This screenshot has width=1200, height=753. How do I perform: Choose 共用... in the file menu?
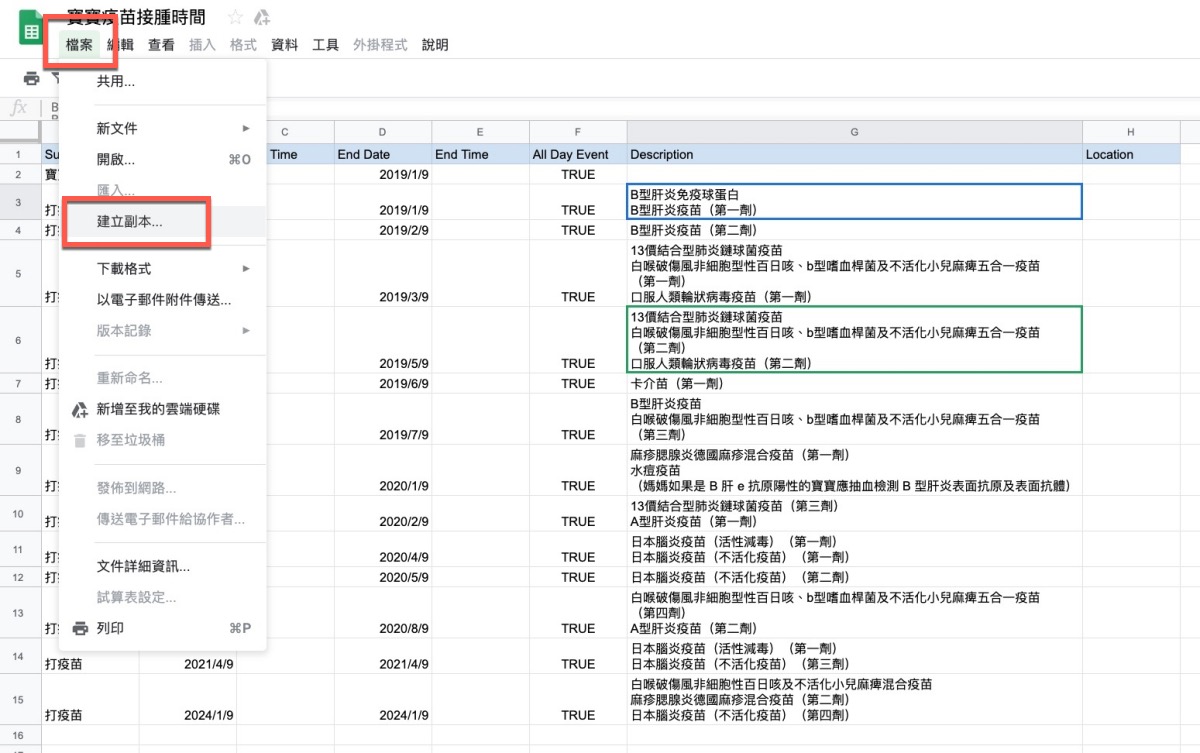click(x=116, y=82)
